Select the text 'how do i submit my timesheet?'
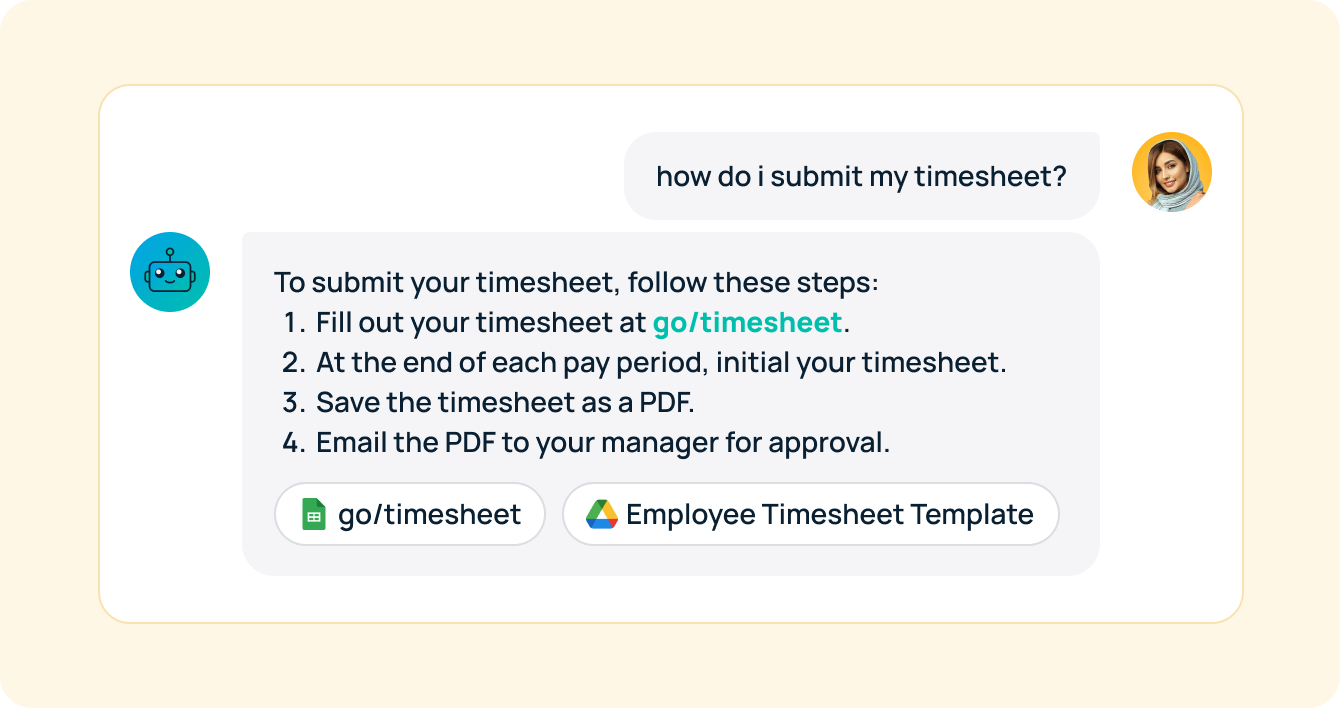Image resolution: width=1340 pixels, height=708 pixels. (x=861, y=175)
